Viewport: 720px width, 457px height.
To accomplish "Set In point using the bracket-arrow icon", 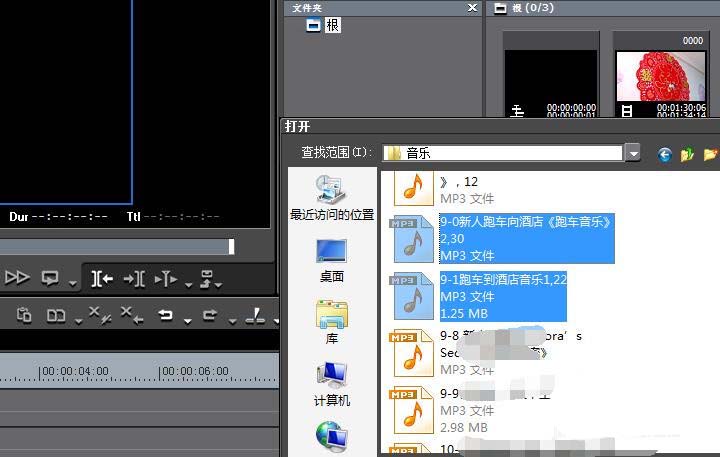I will [x=102, y=278].
